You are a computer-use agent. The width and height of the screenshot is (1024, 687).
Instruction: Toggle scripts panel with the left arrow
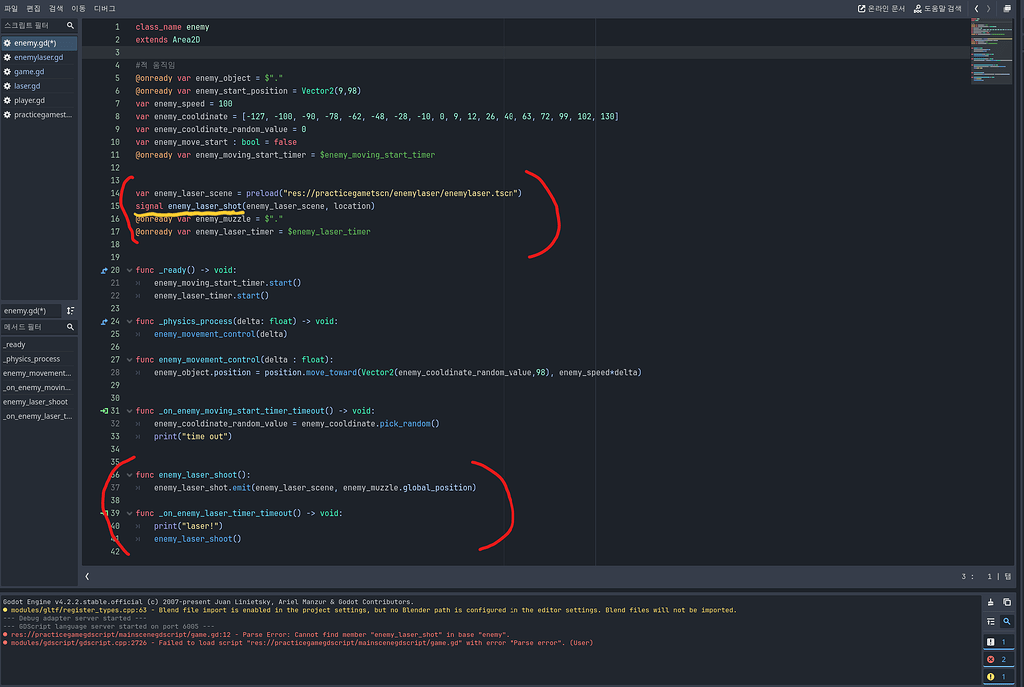coord(87,577)
